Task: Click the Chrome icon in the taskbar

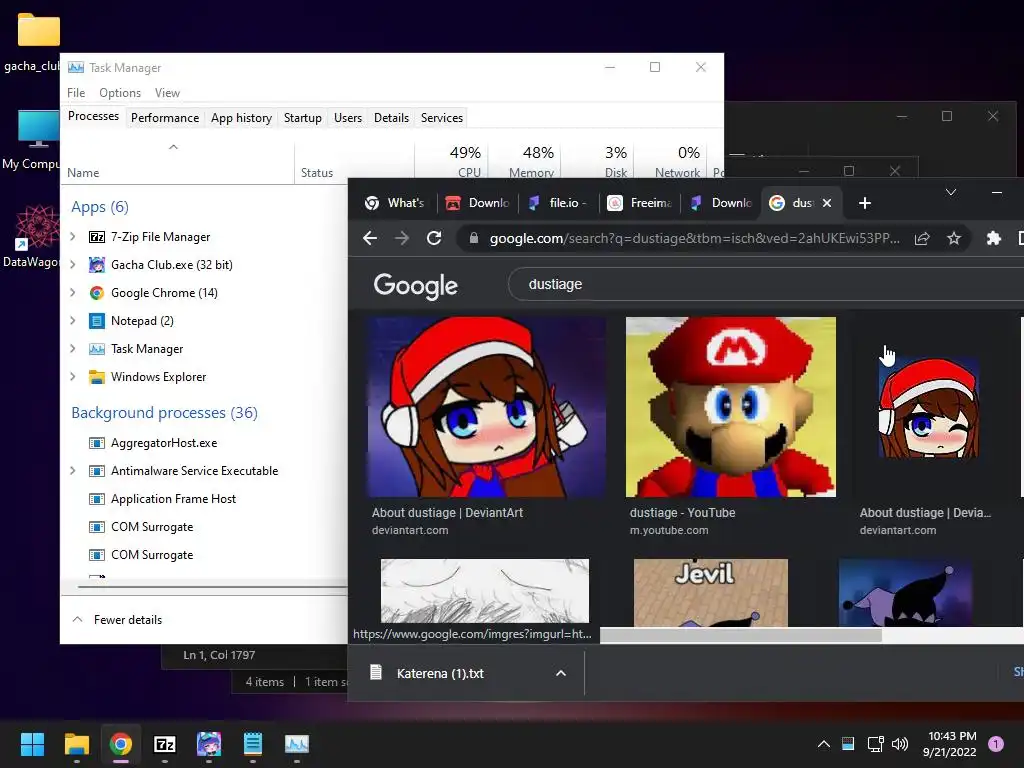Action: click(121, 744)
